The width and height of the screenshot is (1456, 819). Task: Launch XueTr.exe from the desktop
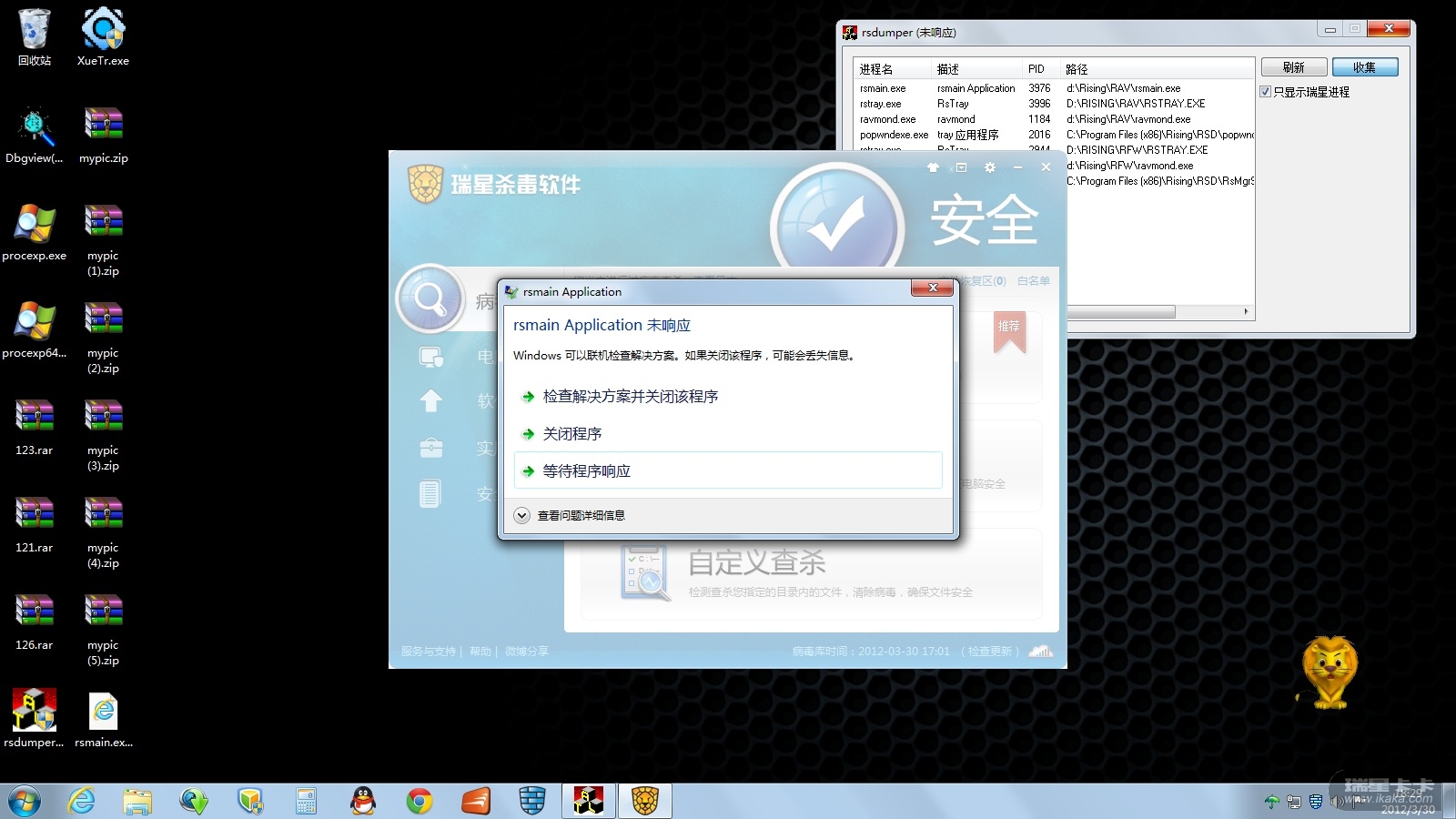point(103,38)
